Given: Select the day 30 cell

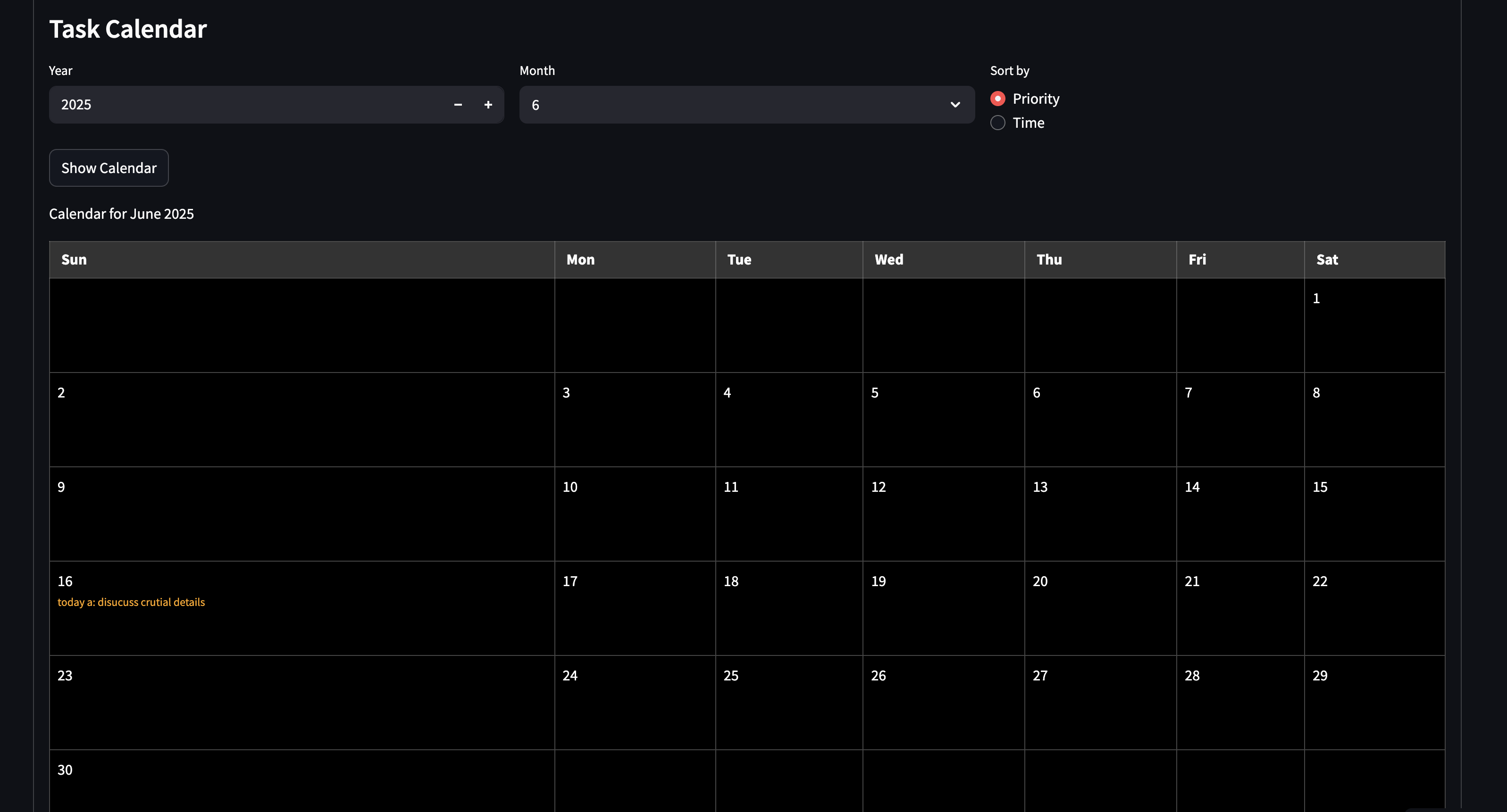Looking at the screenshot, I should coord(301,780).
